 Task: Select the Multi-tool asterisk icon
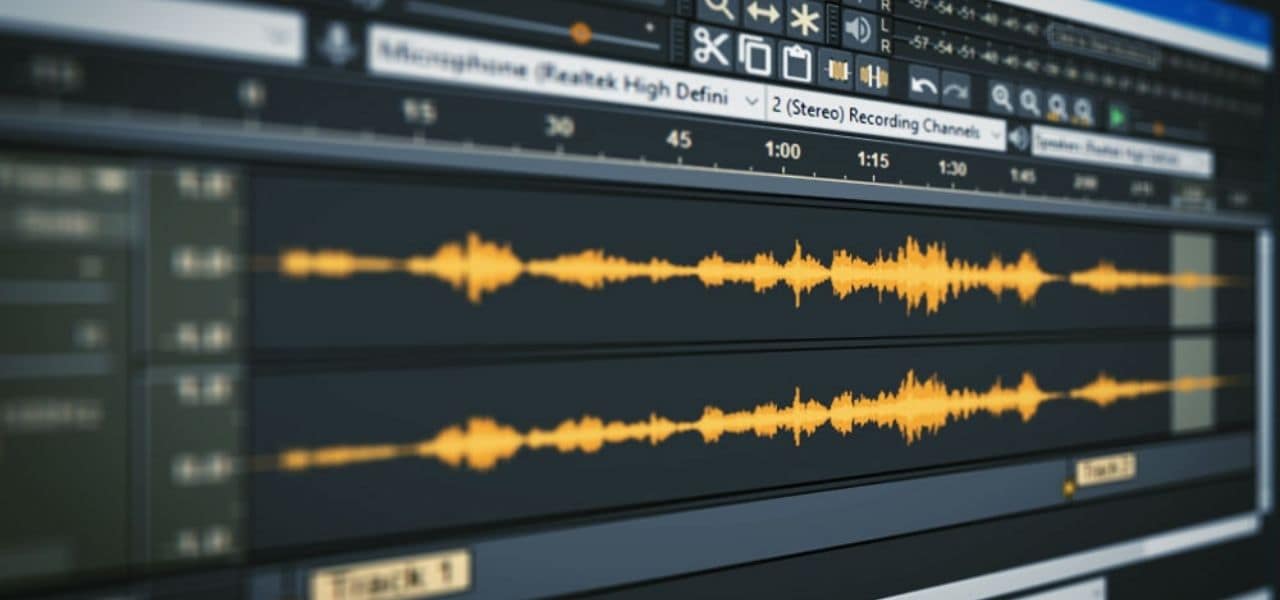(x=805, y=19)
